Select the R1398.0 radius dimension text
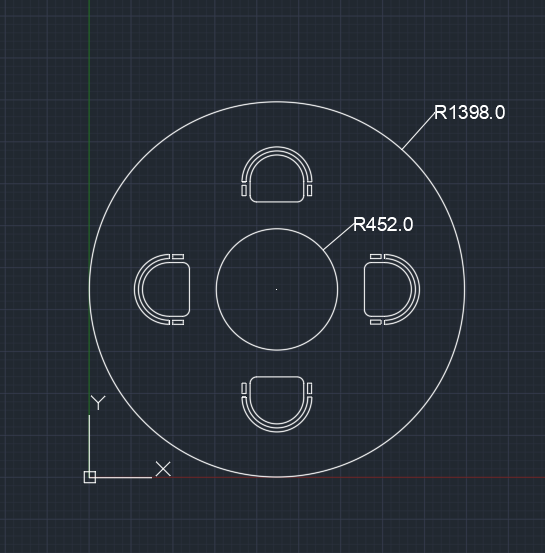 click(x=469, y=113)
